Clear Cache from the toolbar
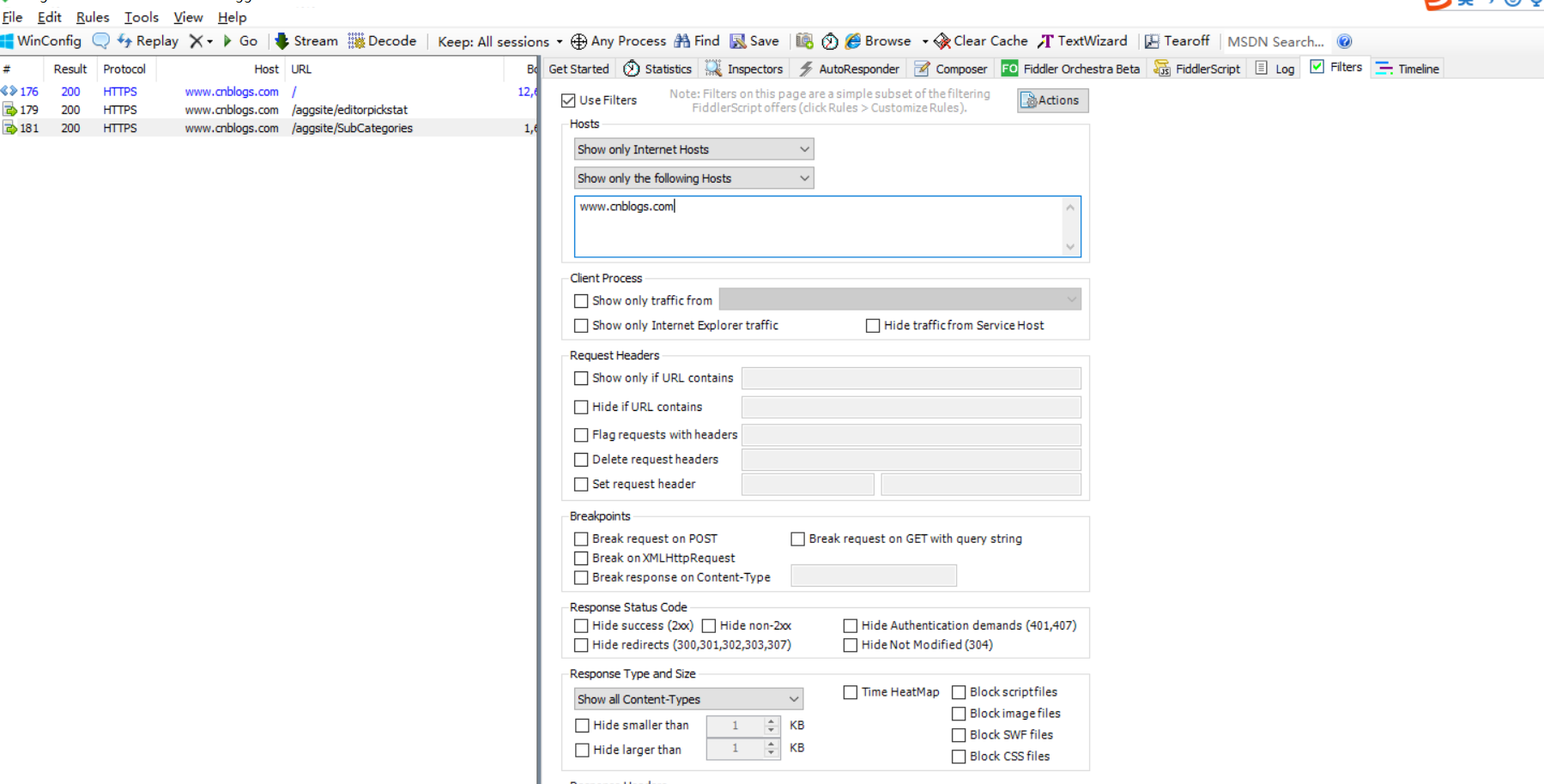 pyautogui.click(x=980, y=41)
